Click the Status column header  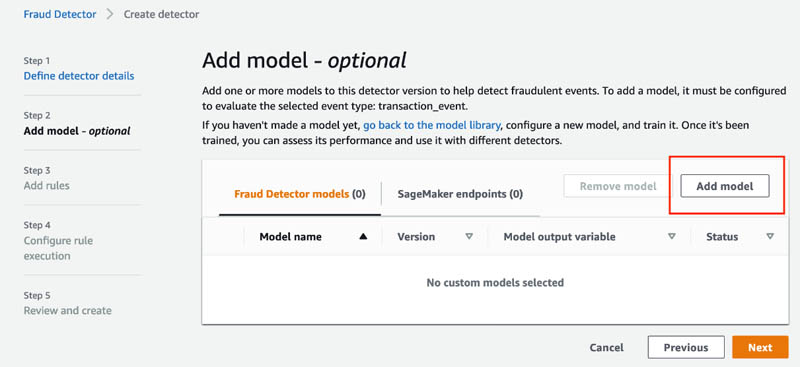[x=722, y=237]
